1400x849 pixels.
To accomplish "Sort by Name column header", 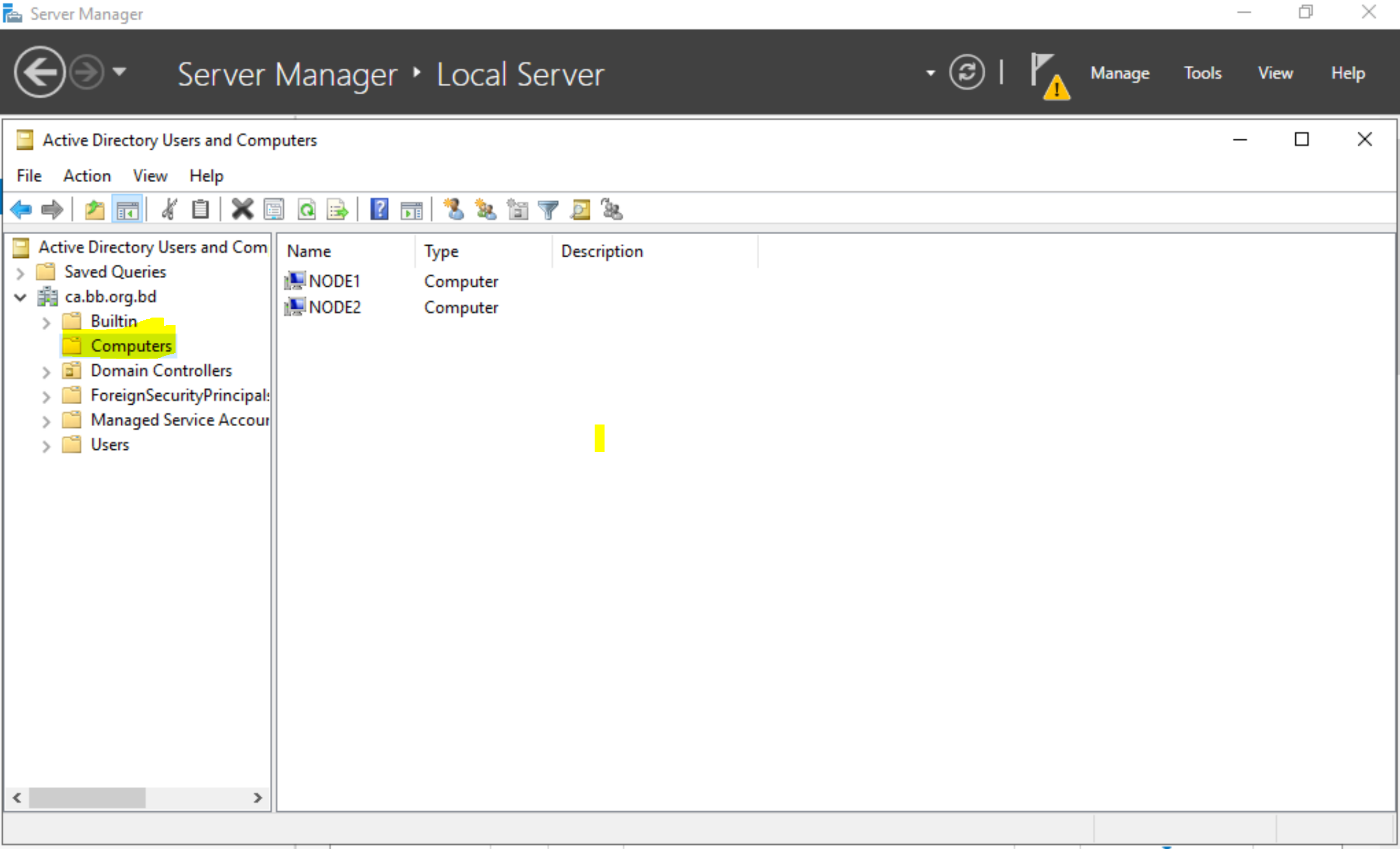I will click(x=347, y=251).
